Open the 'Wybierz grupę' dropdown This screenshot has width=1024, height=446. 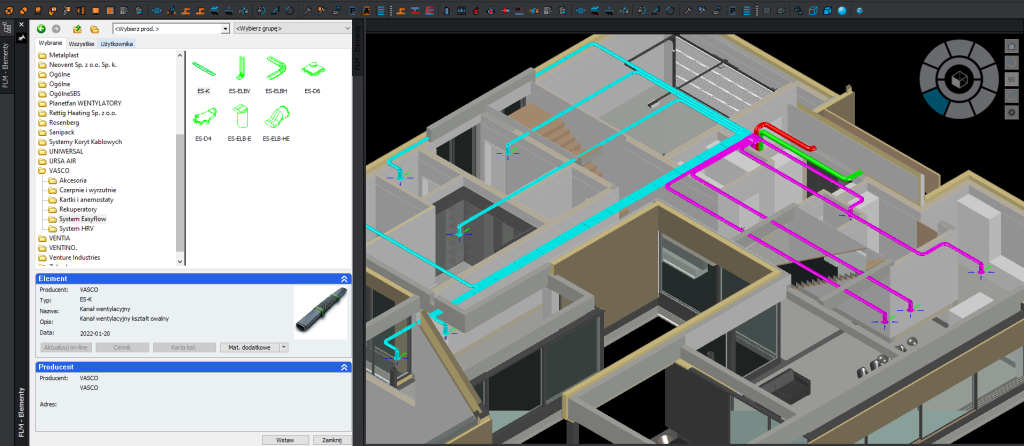[x=290, y=30]
